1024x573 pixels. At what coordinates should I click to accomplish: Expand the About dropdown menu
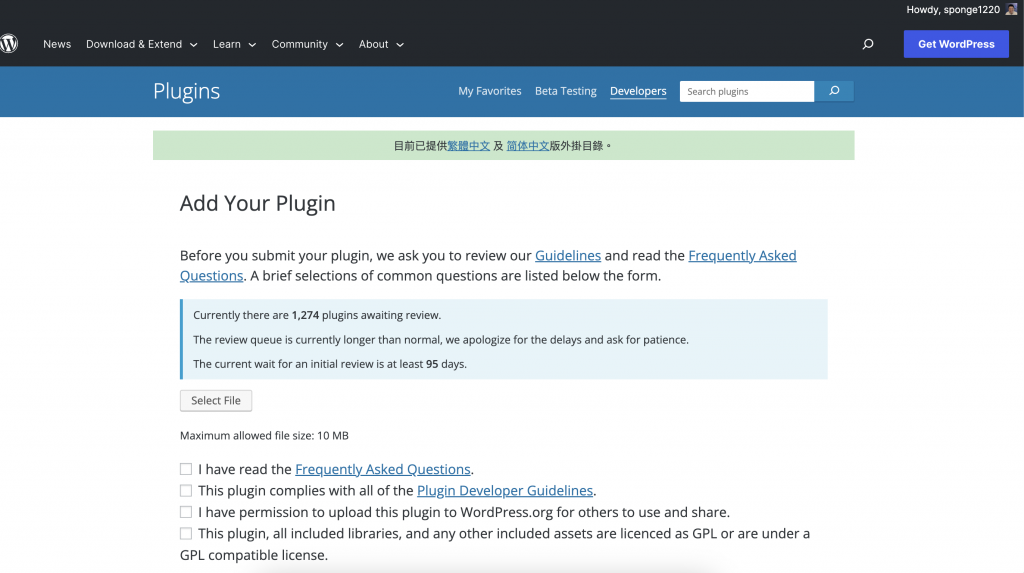(x=381, y=44)
